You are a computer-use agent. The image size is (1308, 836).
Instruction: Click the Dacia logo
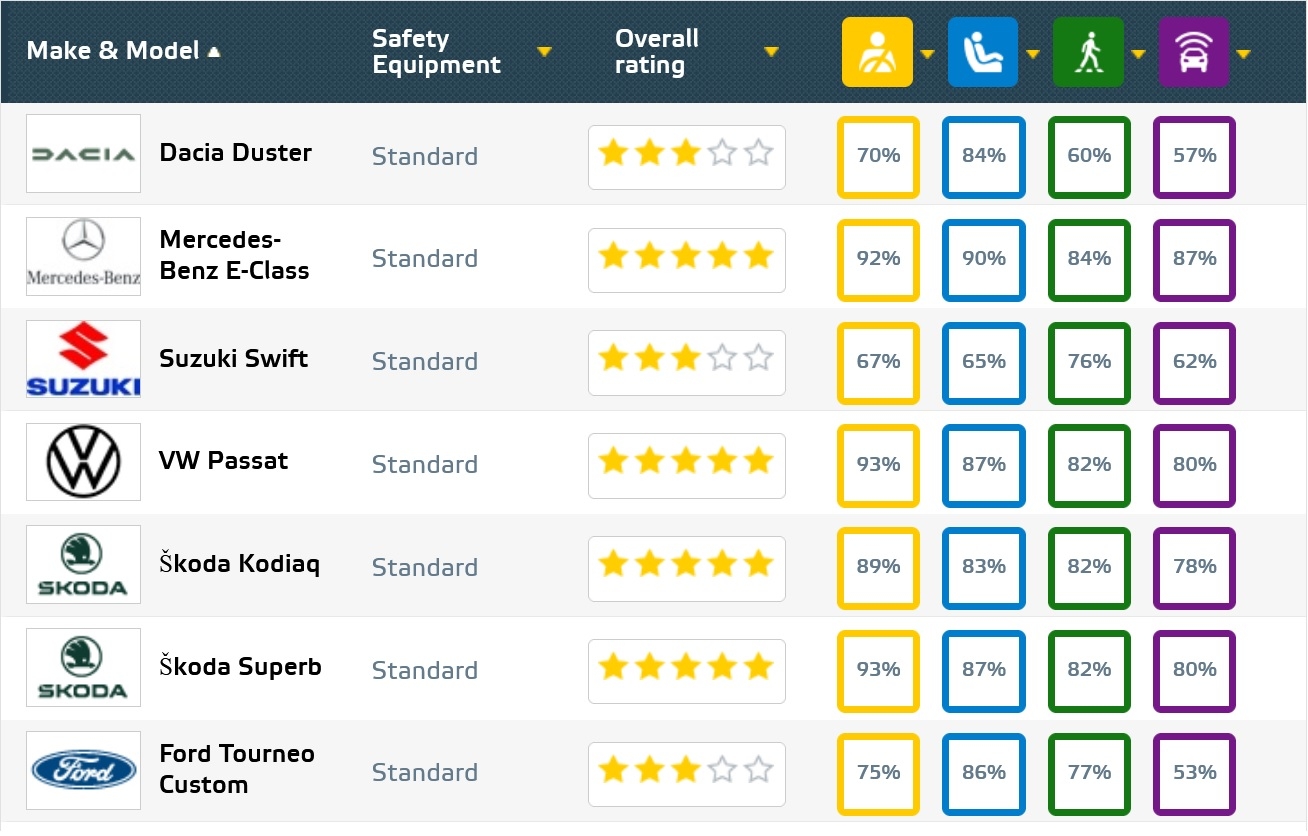83,154
